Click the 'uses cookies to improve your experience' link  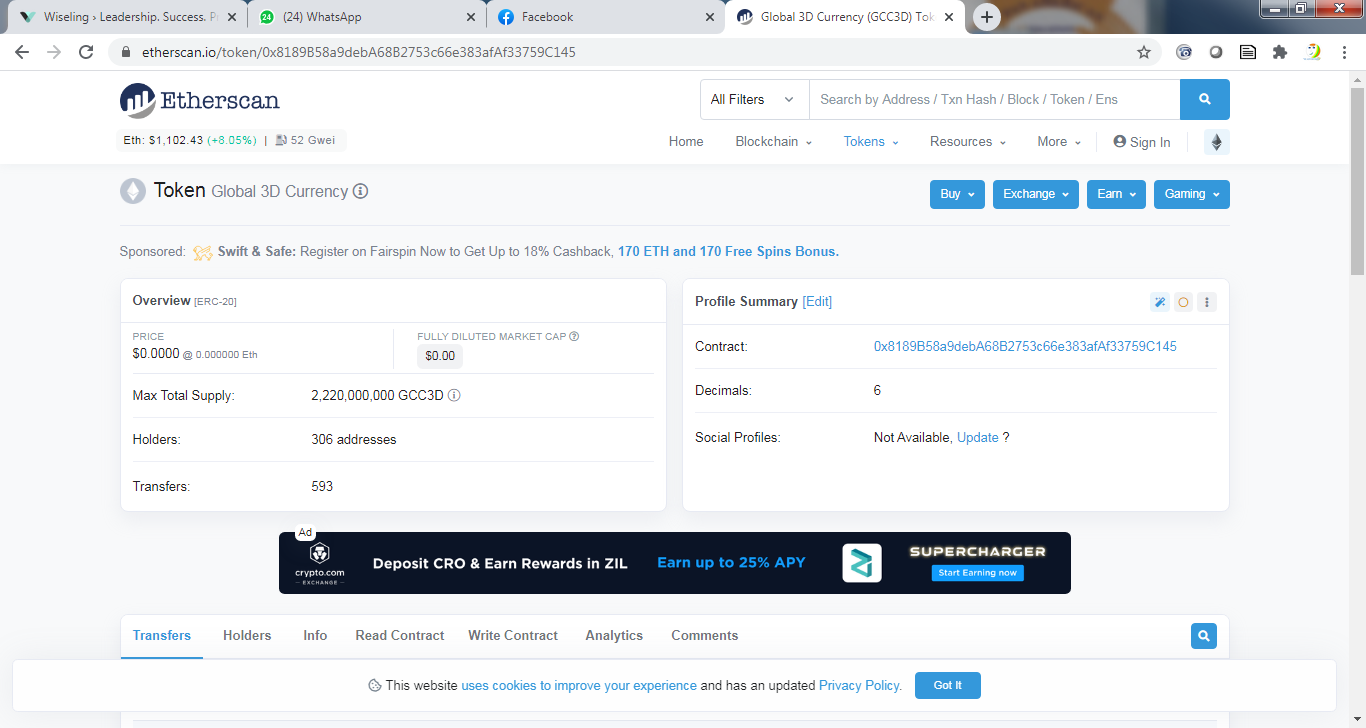point(579,686)
